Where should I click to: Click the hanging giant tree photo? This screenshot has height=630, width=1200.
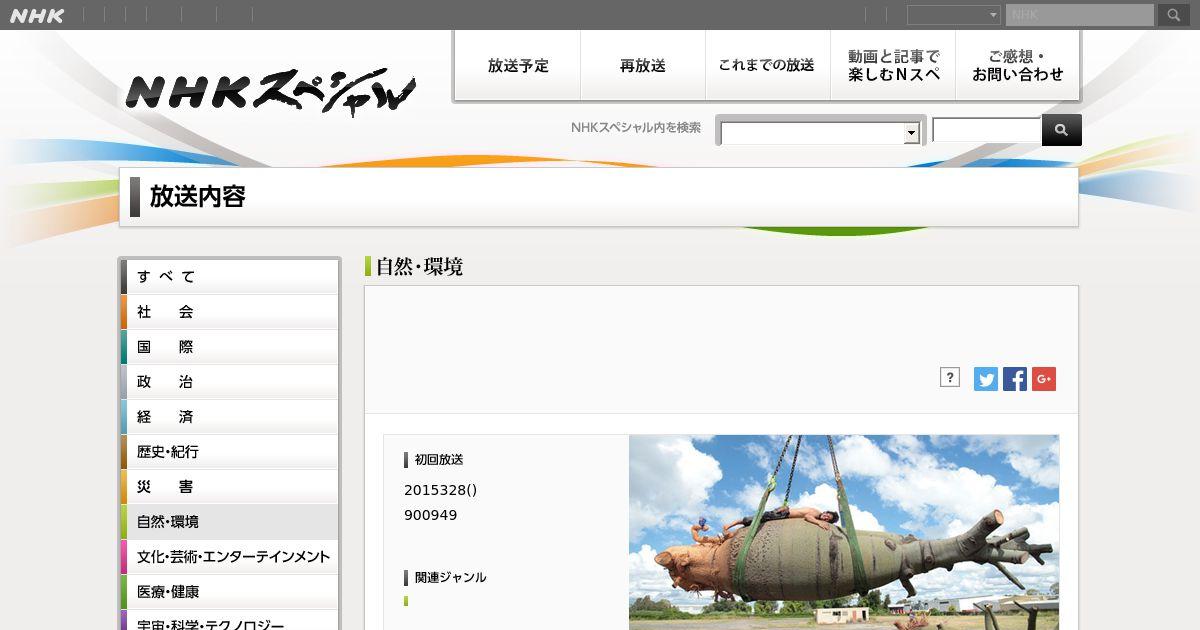(x=844, y=532)
